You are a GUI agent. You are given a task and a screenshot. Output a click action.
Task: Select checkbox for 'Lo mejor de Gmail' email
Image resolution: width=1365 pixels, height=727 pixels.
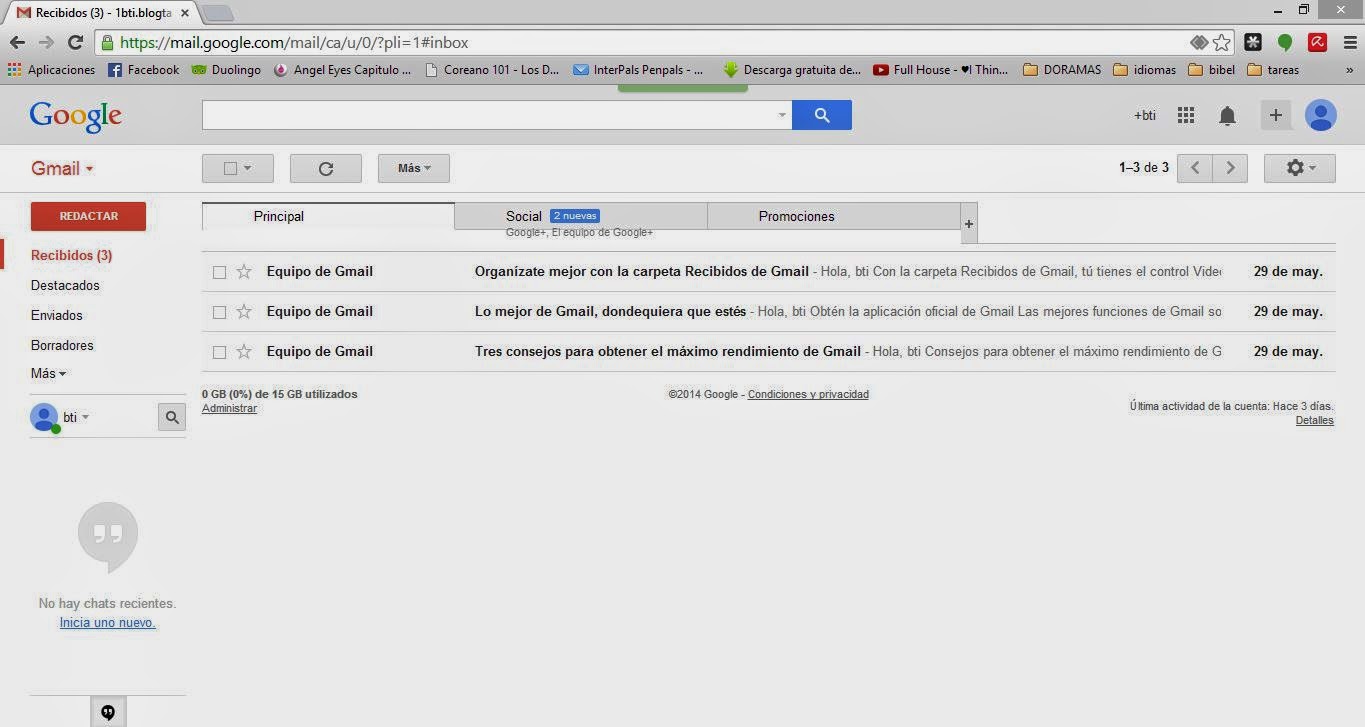pyautogui.click(x=219, y=312)
